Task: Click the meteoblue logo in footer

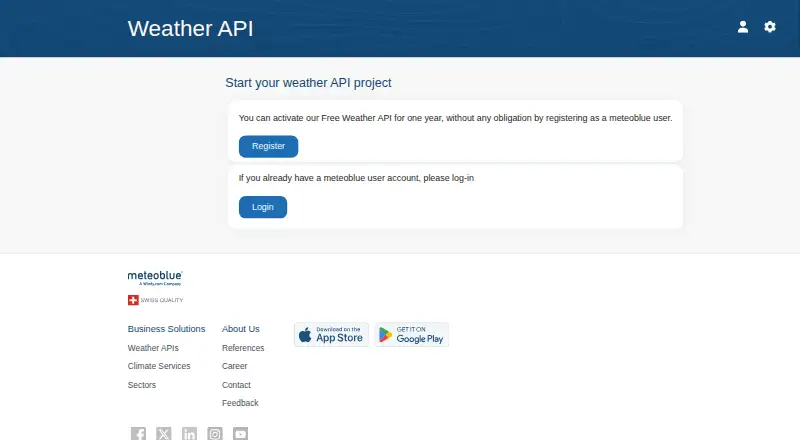Action: click(155, 278)
